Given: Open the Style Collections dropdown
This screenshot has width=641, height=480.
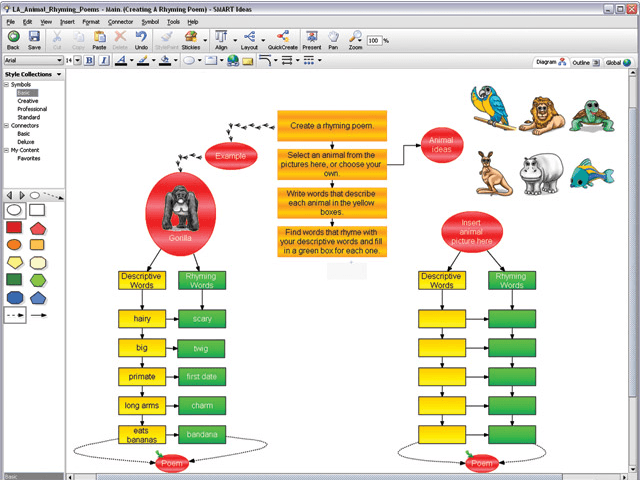Looking at the screenshot, I should (59, 74).
